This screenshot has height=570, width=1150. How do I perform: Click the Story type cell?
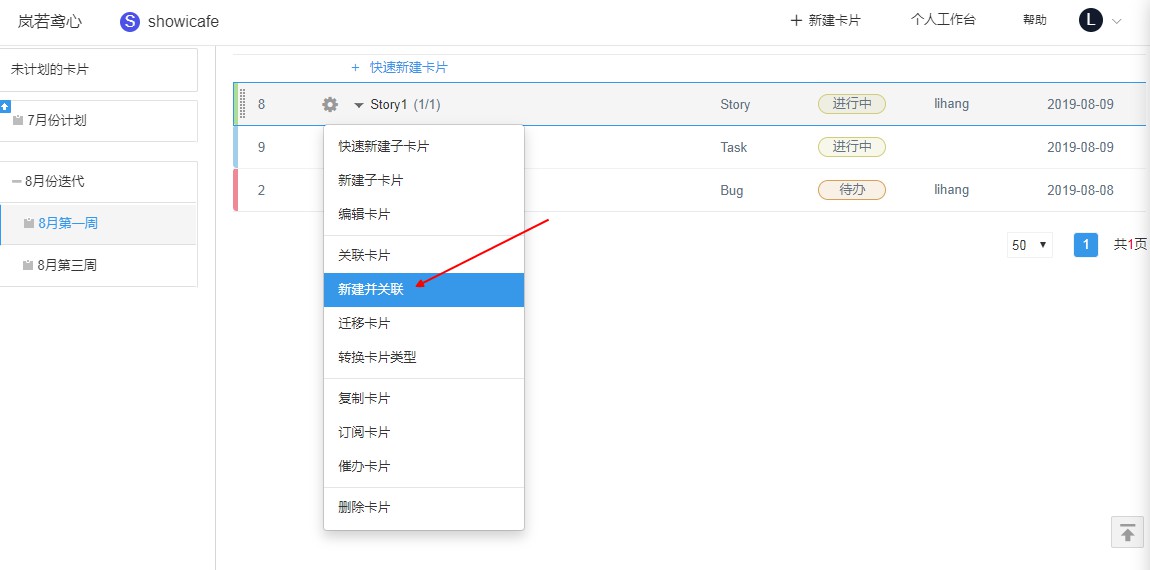(x=735, y=105)
